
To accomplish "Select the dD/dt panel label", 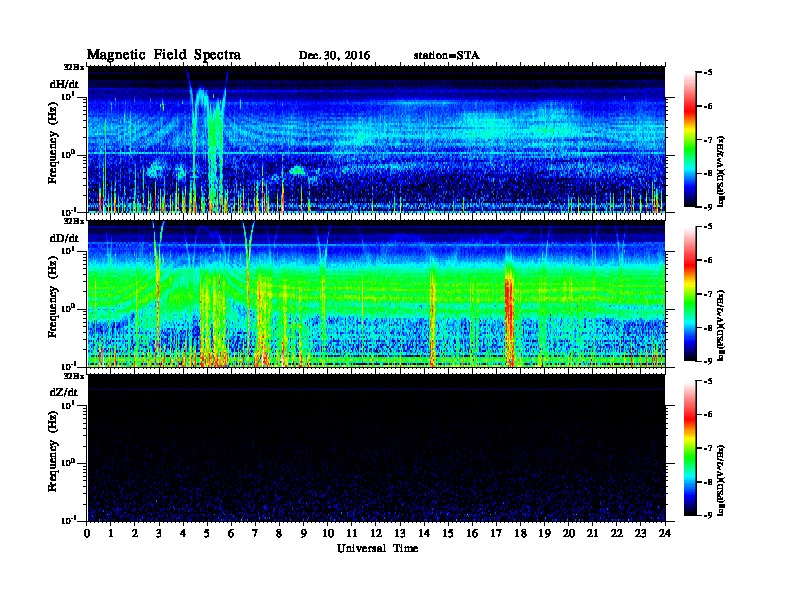I will pyautogui.click(x=64, y=238).
